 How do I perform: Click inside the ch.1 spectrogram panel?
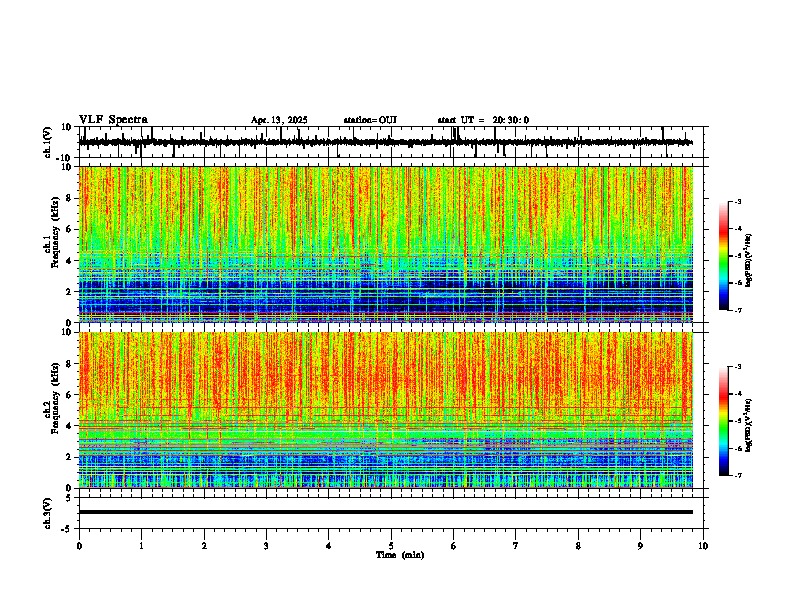pyautogui.click(x=385, y=244)
